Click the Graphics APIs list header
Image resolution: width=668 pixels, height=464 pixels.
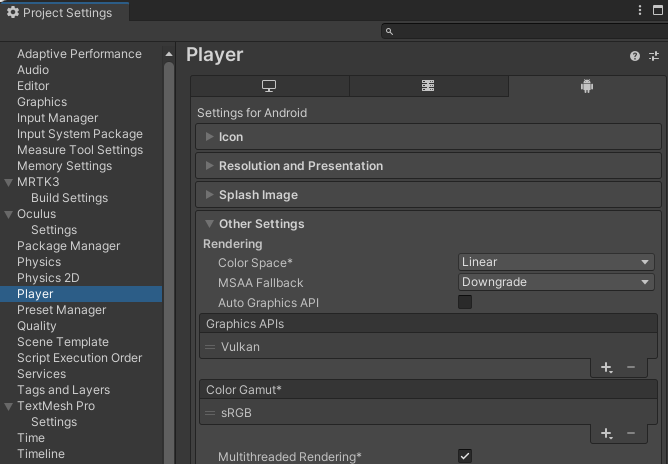point(428,324)
